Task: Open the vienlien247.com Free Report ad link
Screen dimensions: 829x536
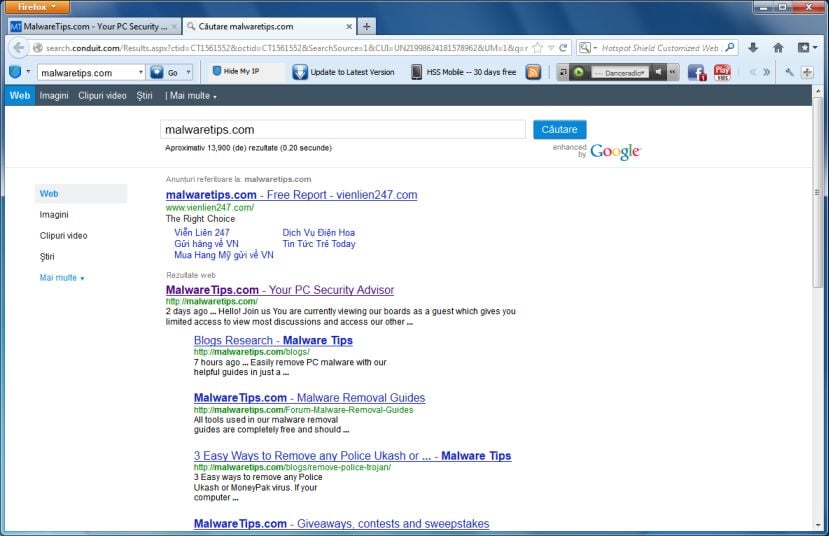Action: tap(291, 195)
